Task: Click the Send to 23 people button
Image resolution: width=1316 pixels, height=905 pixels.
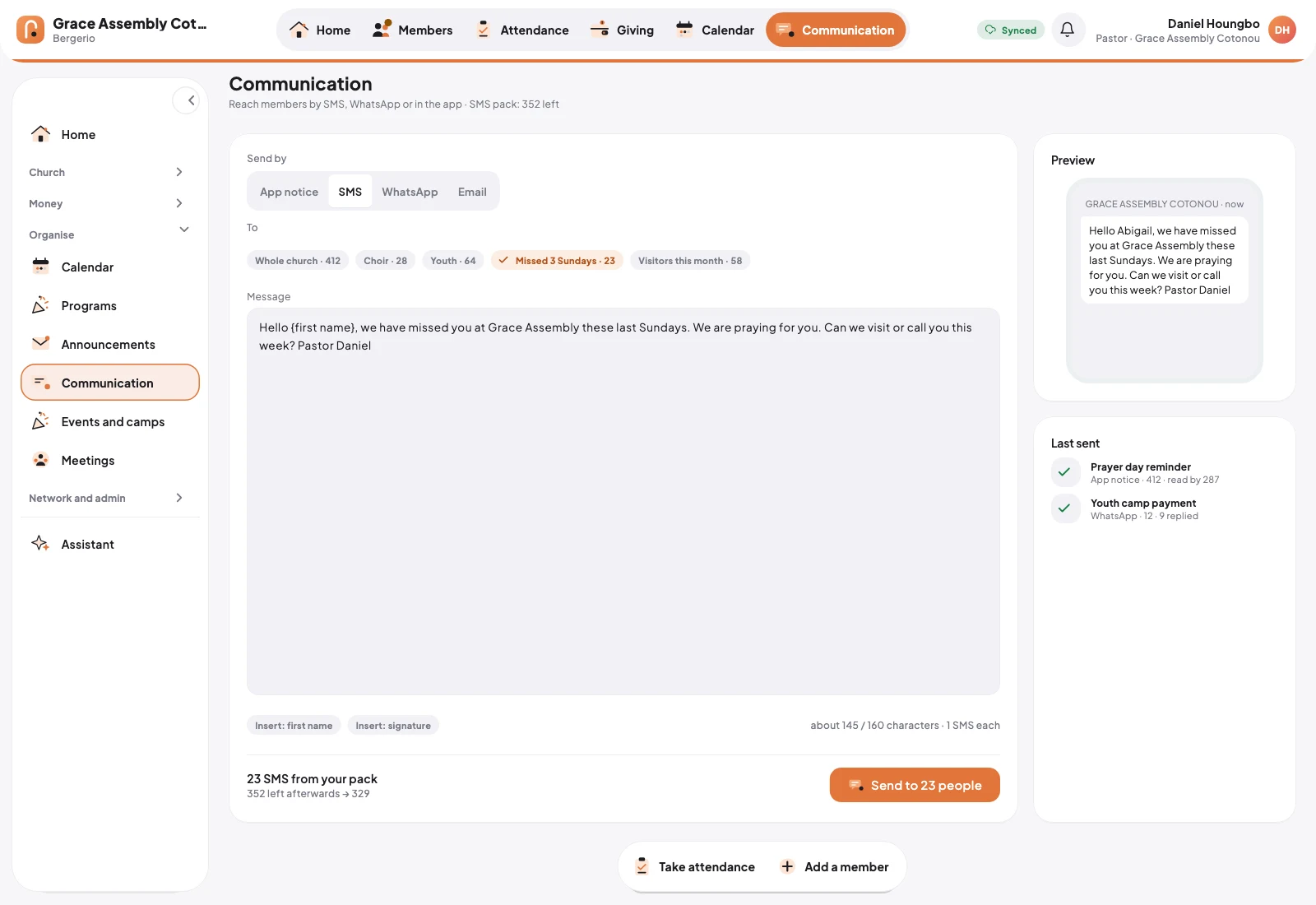Action: click(915, 785)
